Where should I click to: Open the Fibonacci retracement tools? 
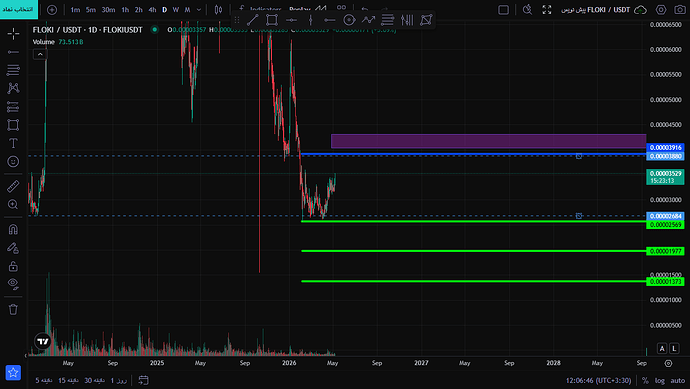pyautogui.click(x=13, y=70)
